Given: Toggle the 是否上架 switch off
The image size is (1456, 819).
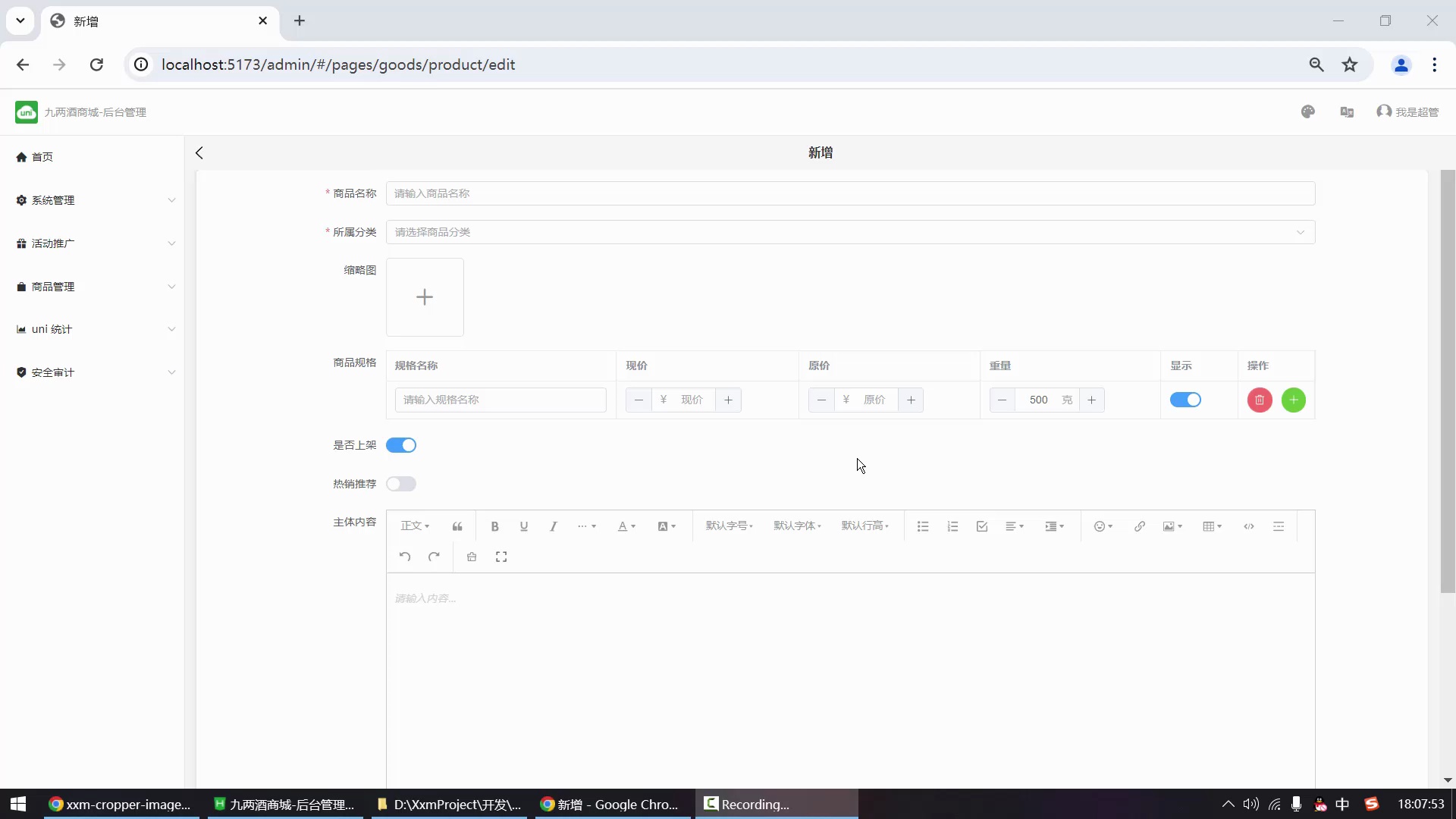Looking at the screenshot, I should (x=401, y=446).
